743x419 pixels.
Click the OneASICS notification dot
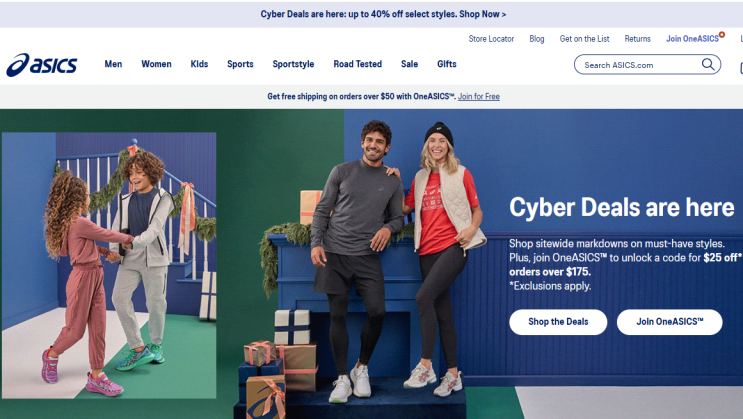[722, 34]
